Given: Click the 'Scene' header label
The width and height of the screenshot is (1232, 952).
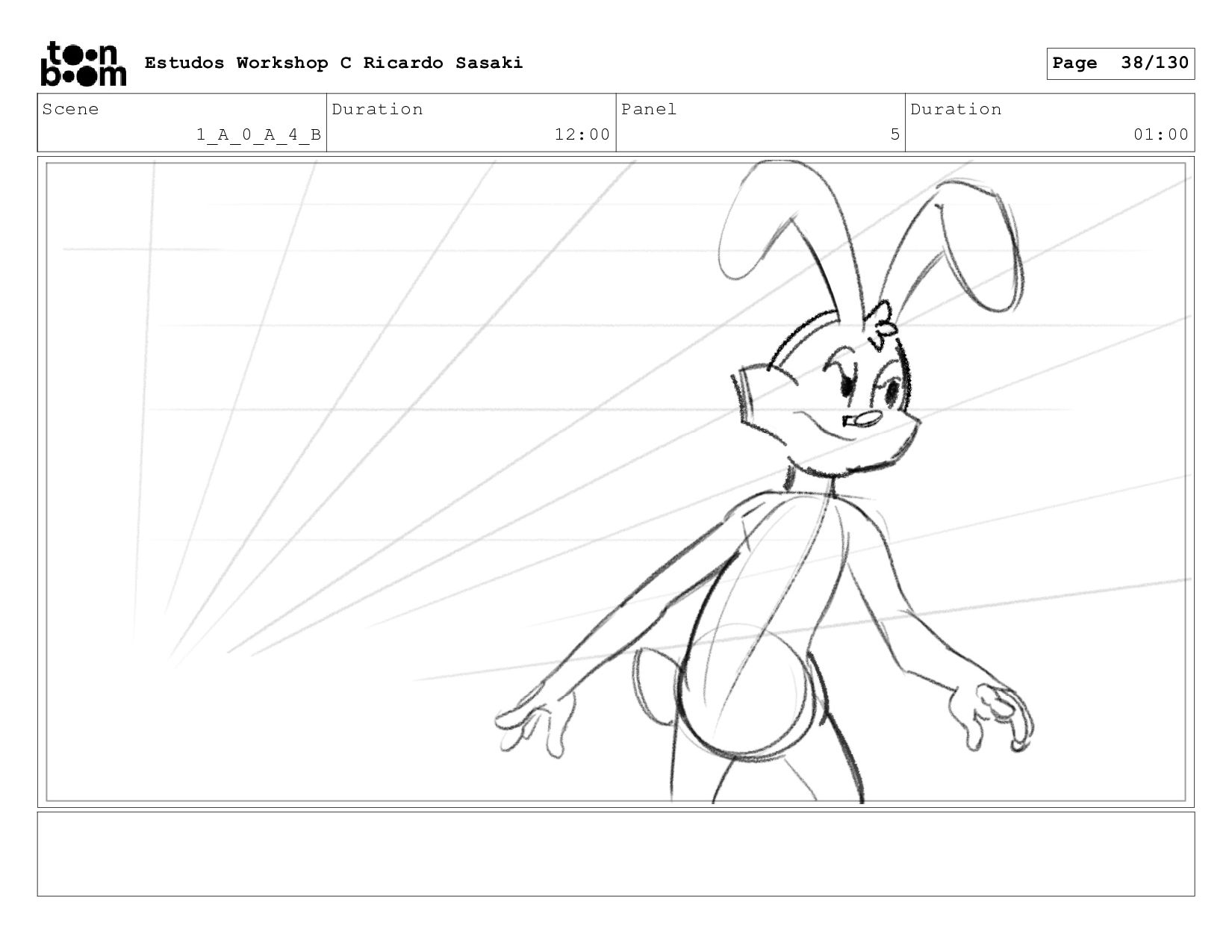Looking at the screenshot, I should click(x=70, y=110).
